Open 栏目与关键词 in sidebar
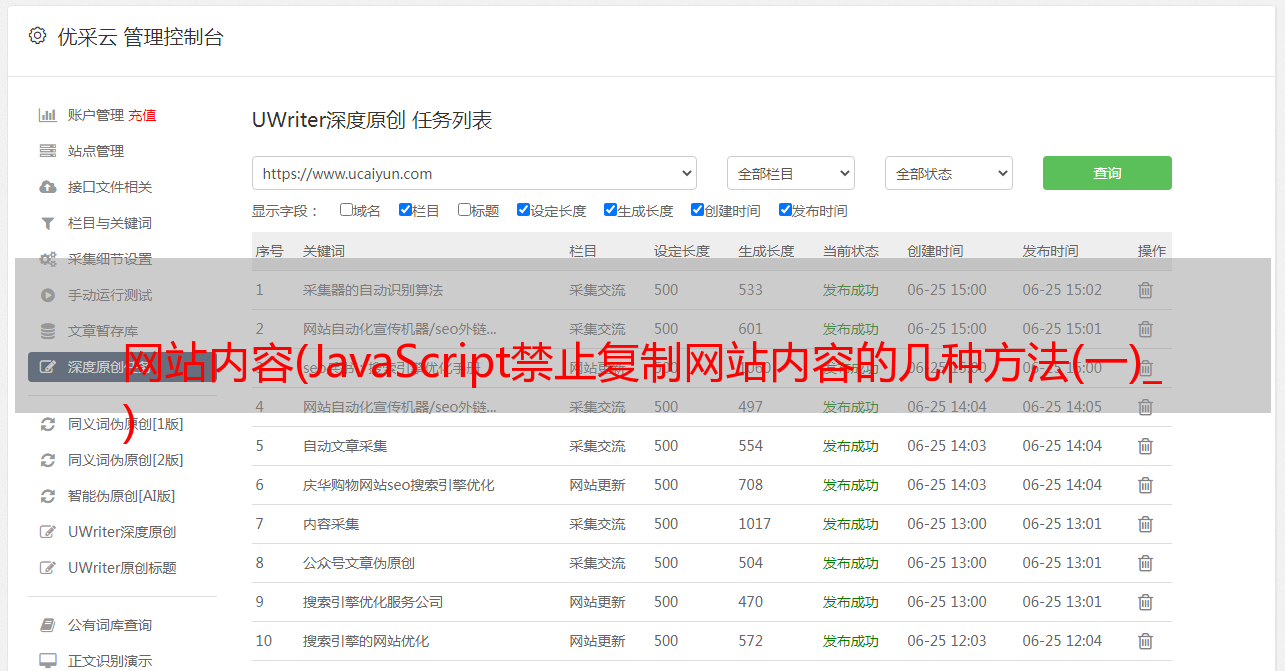 [110, 223]
